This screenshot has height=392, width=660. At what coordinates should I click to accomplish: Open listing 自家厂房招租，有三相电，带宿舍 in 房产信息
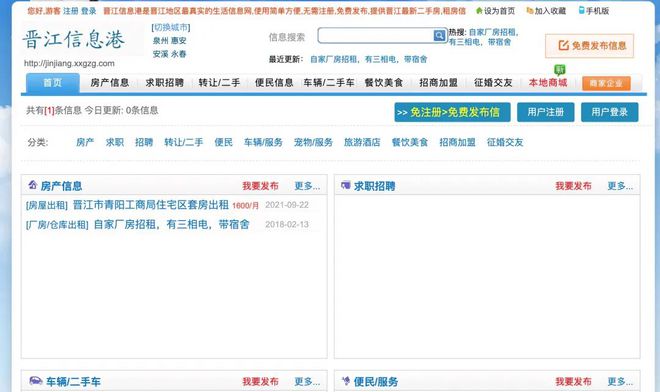(x=171, y=224)
